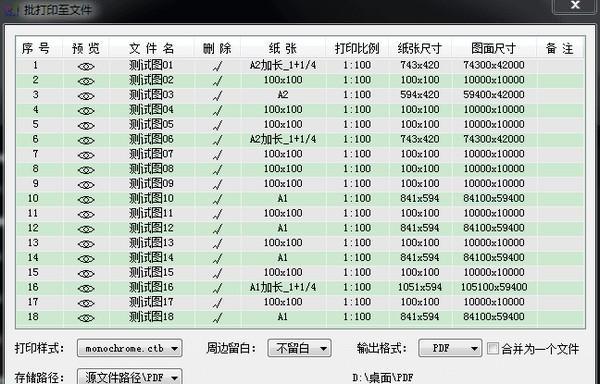Preview 测试图08 with its eye icon
This screenshot has width=600, height=384.
(86, 170)
